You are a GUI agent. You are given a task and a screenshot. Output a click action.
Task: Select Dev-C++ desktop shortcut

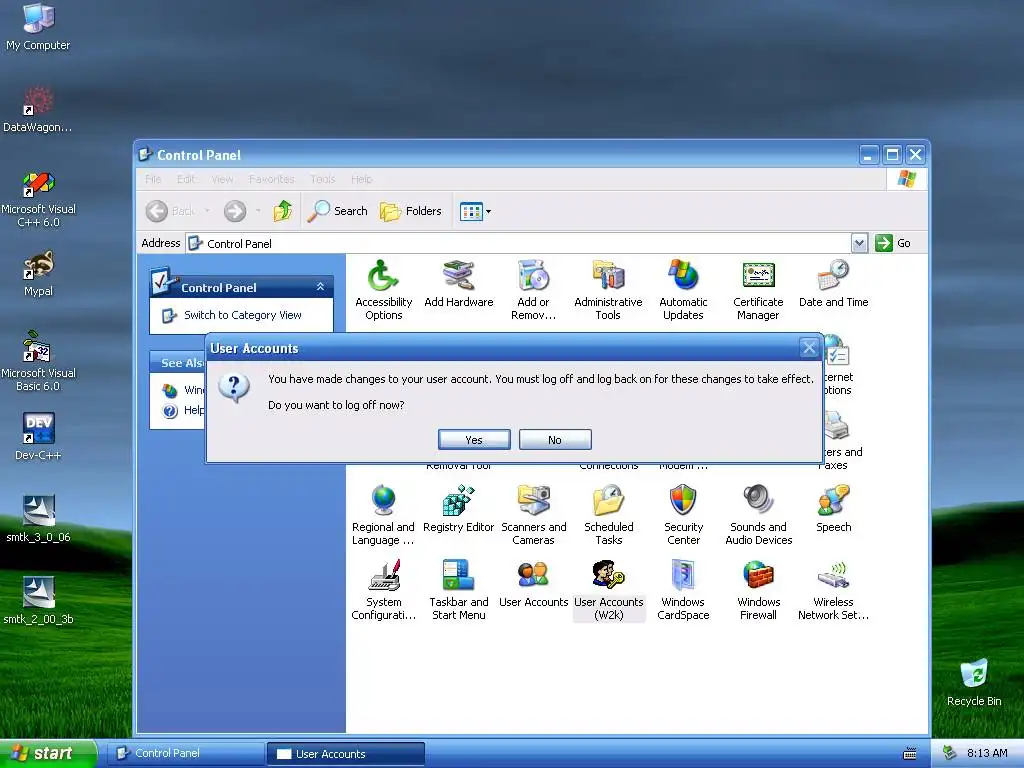(x=38, y=436)
